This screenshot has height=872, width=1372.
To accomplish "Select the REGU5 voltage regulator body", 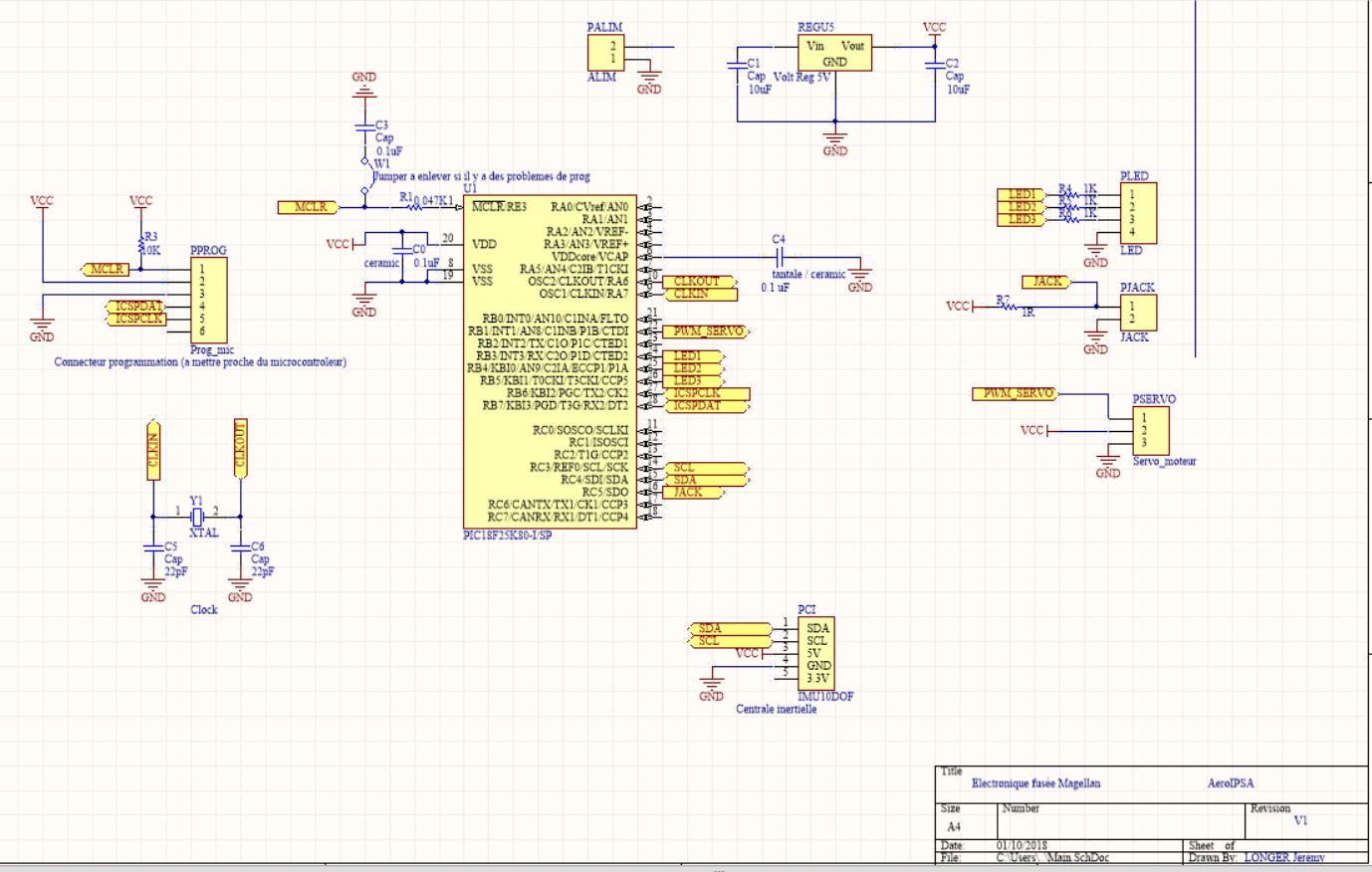I will [x=834, y=53].
